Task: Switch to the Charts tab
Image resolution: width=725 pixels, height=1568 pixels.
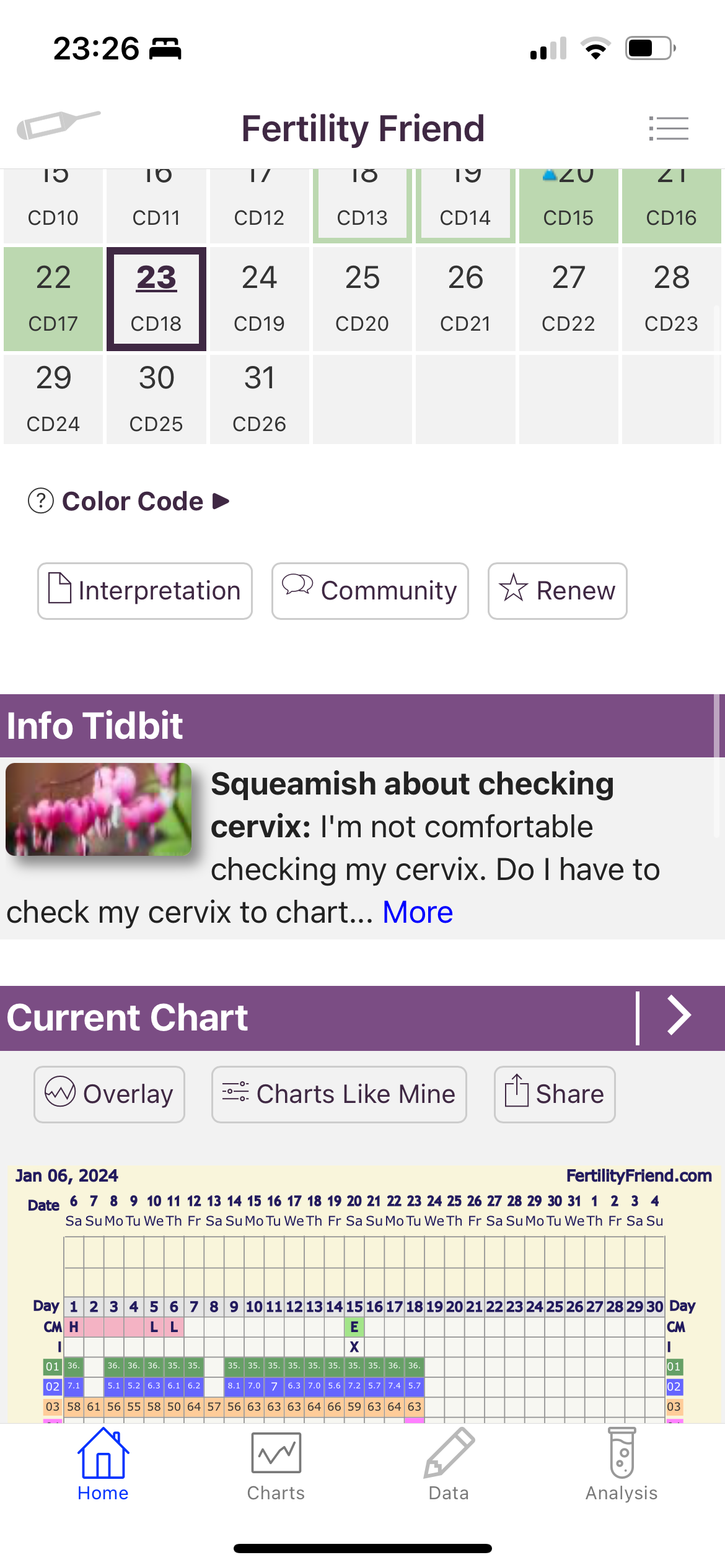Action: point(276,1465)
